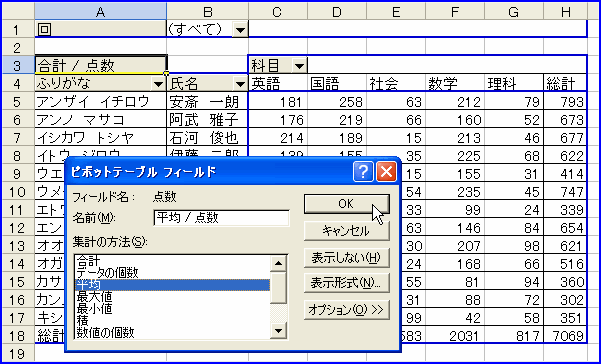Select データの個数 in the list
601x364 pixels.
tap(172, 273)
